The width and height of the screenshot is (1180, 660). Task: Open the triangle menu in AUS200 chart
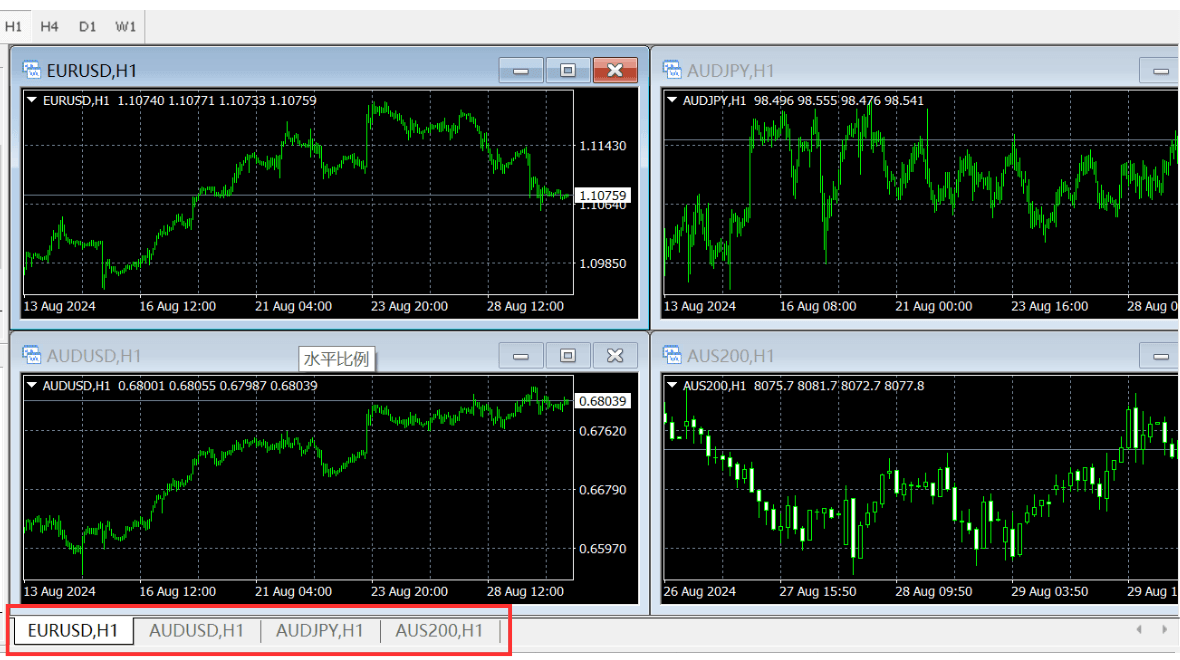[672, 385]
